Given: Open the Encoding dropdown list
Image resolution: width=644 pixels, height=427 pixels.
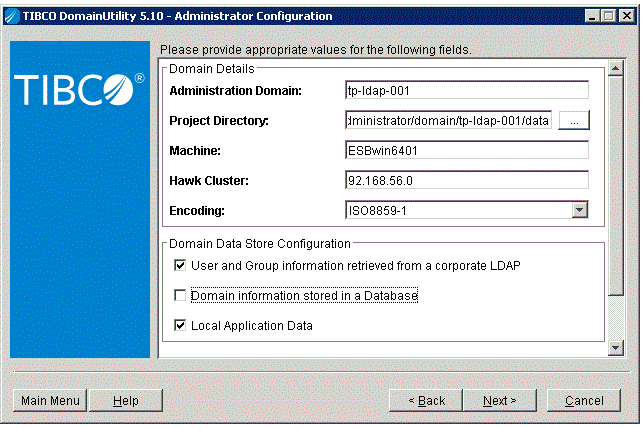Looking at the screenshot, I should click(x=580, y=210).
